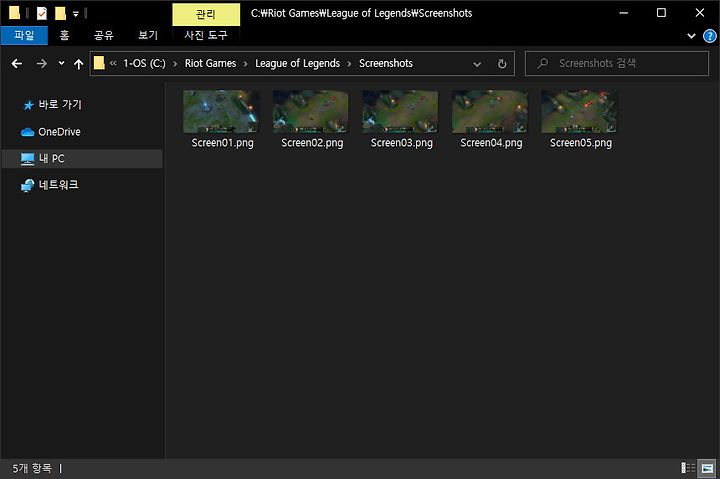Image resolution: width=720 pixels, height=479 pixels.
Task: Open the View (보기) ribbon tab
Action: click(148, 35)
